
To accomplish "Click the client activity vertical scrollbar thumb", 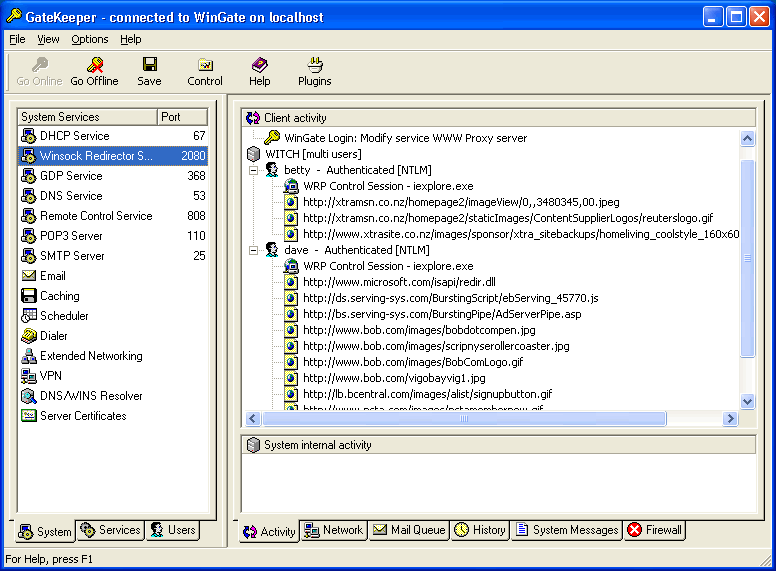I will [747, 257].
